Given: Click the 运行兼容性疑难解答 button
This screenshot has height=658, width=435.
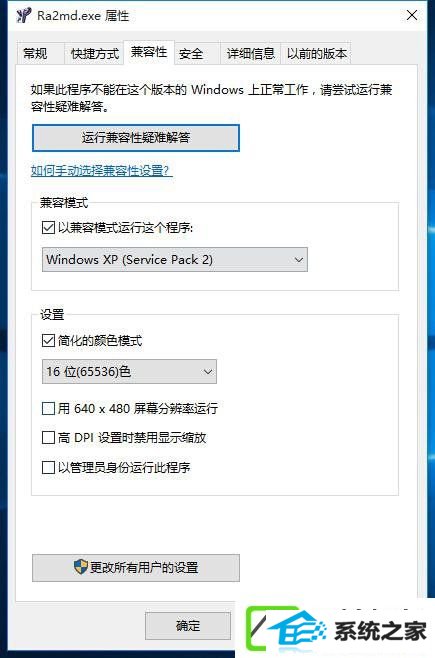Looking at the screenshot, I should (x=136, y=138).
